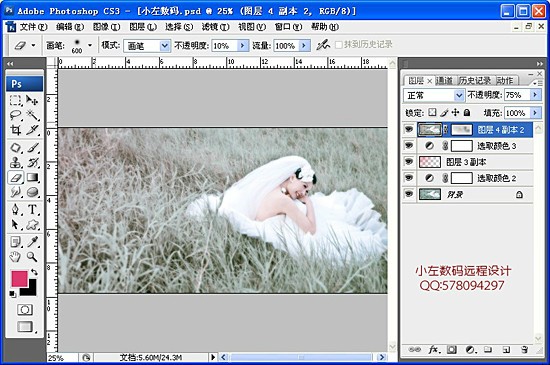Toggle lock image pixels
Screen dimensions: 550x365
click(x=444, y=112)
